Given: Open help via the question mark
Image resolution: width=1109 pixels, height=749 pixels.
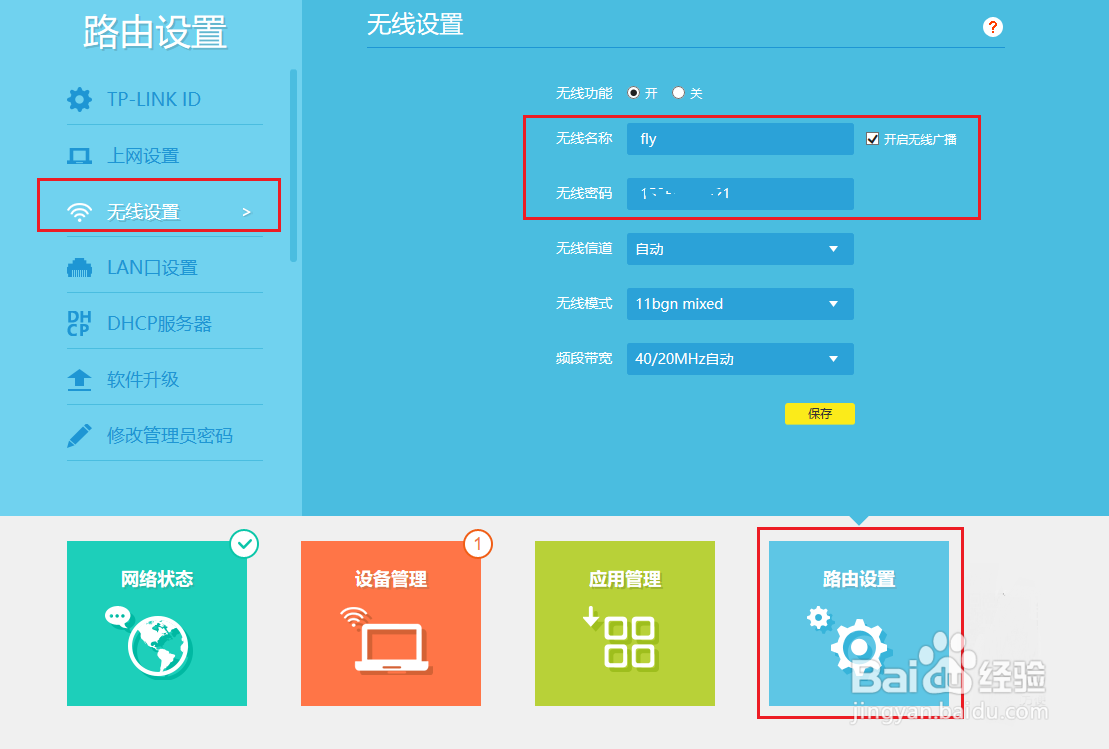Looking at the screenshot, I should pyautogui.click(x=992, y=27).
